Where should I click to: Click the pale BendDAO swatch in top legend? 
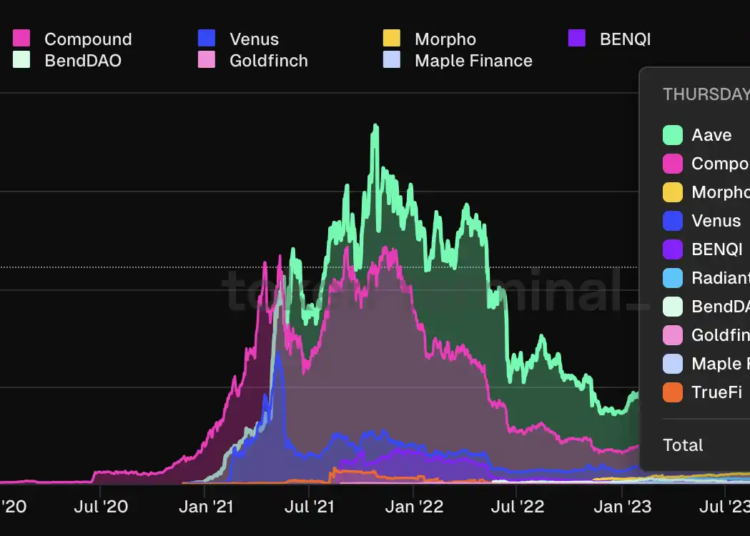21,60
